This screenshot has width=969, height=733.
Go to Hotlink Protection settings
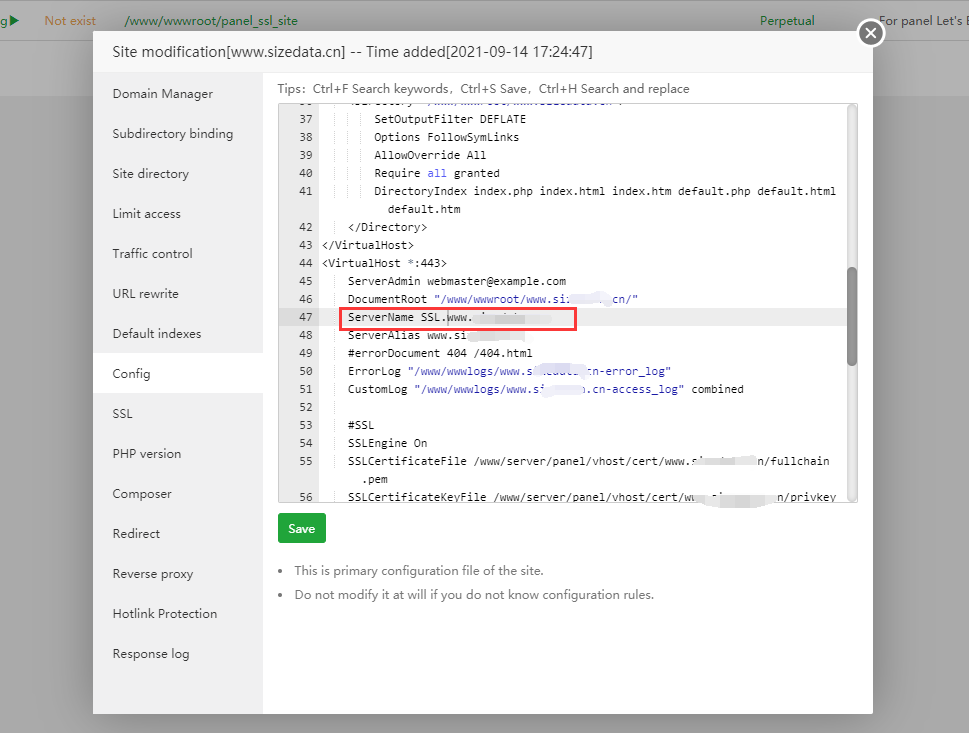click(x=164, y=614)
